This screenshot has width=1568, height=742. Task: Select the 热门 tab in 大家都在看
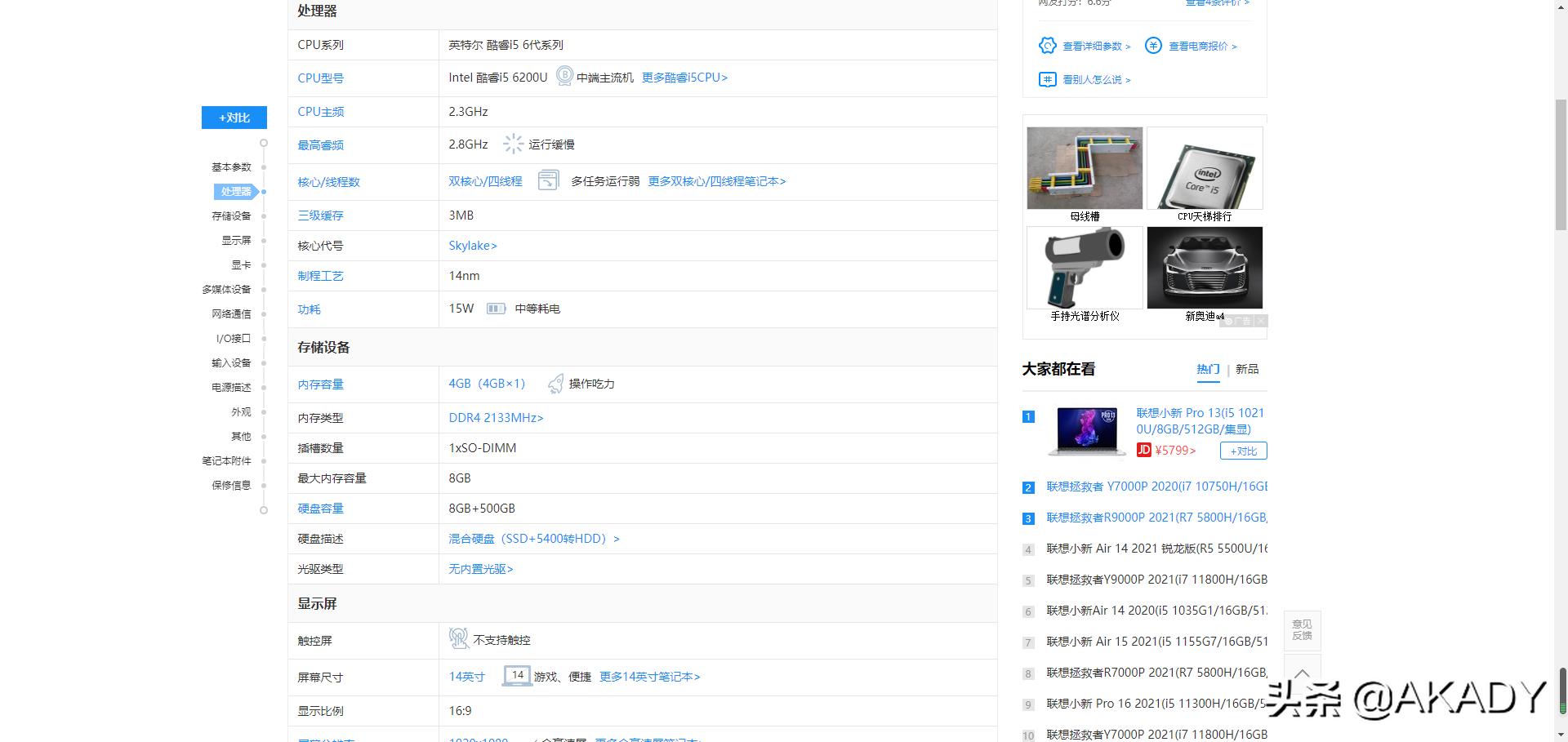coord(1208,369)
